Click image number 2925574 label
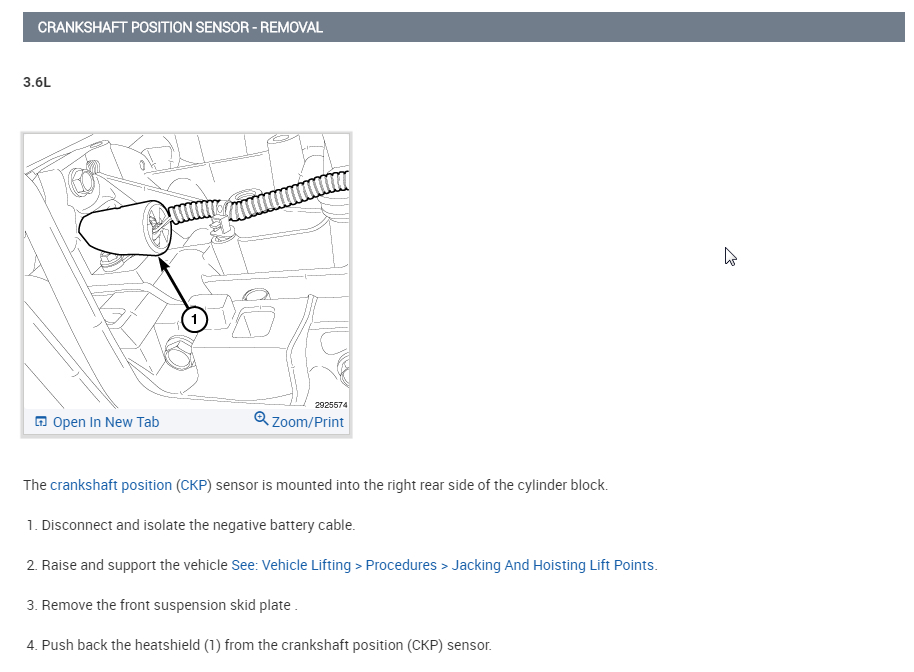914x672 pixels. pyautogui.click(x=331, y=404)
